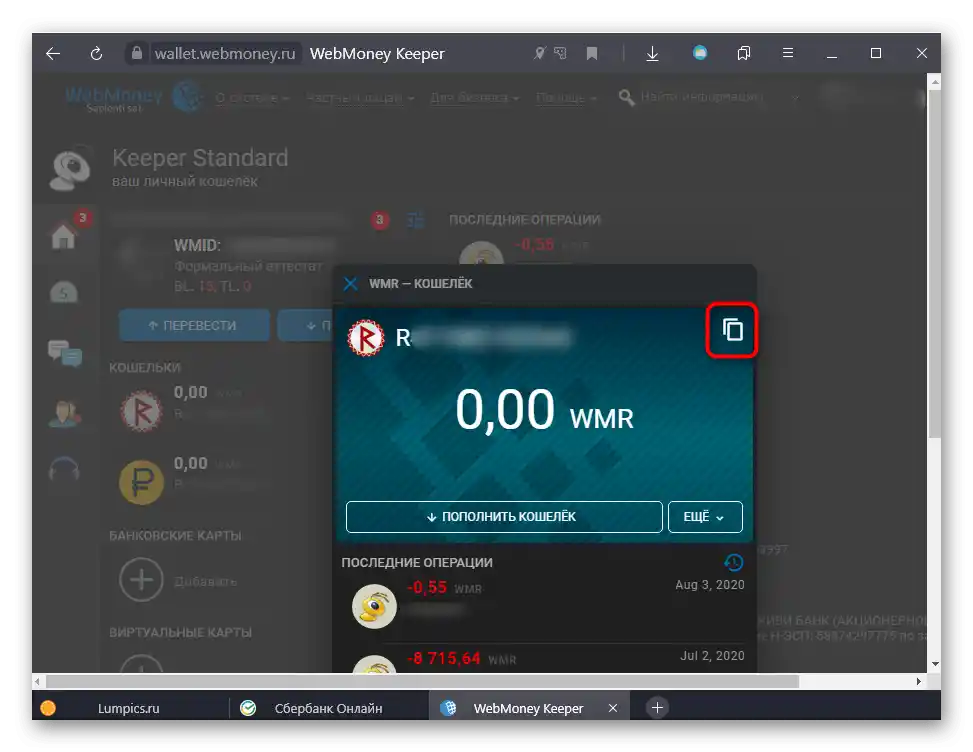Open the -8 715,64 WMR transaction

tap(545, 659)
